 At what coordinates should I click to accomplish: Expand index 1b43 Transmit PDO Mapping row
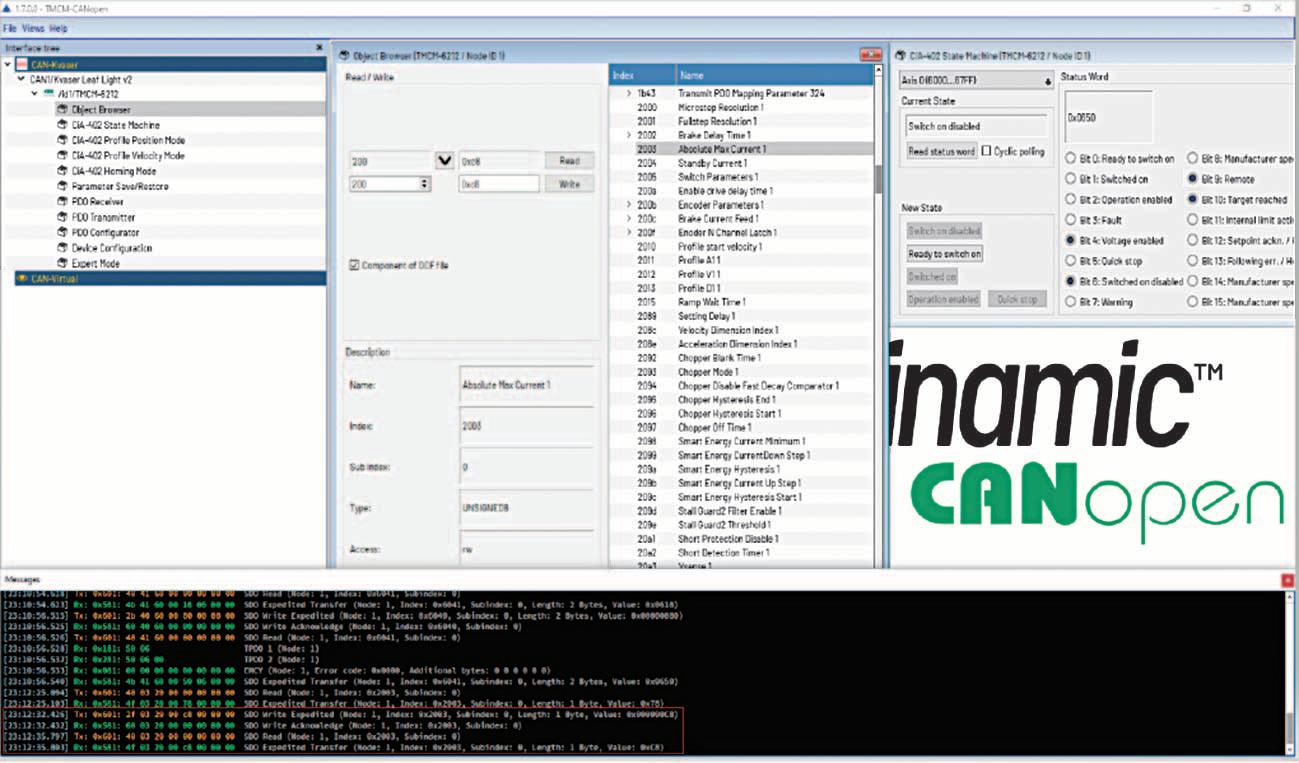tap(629, 93)
